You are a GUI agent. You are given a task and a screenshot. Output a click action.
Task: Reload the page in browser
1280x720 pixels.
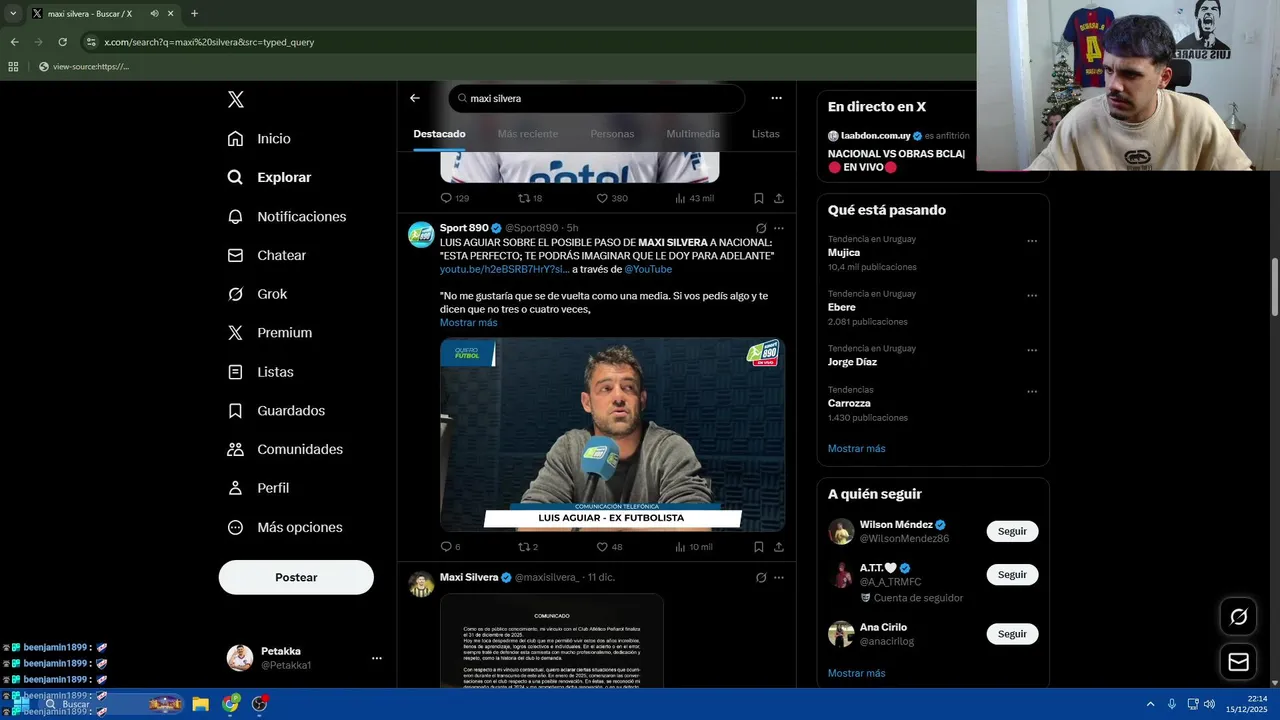62,42
